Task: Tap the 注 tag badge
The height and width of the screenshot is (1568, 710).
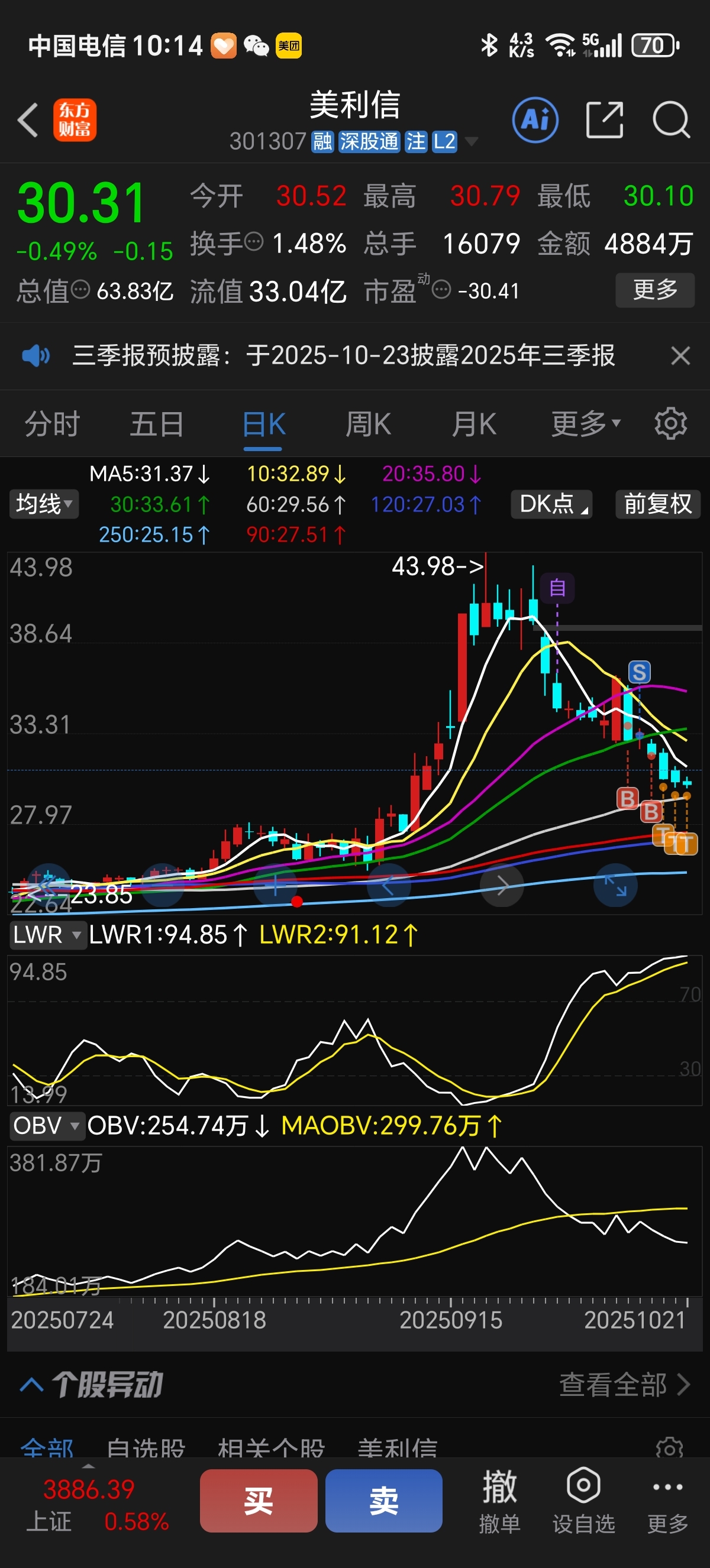Action: coord(416,142)
